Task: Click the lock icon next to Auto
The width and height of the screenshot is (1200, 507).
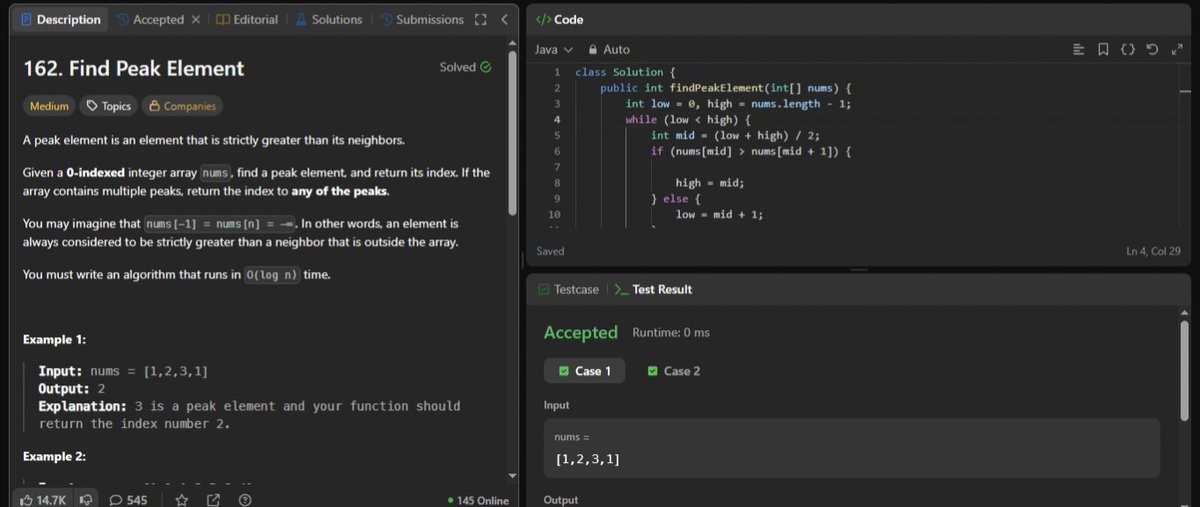Action: tap(593, 49)
